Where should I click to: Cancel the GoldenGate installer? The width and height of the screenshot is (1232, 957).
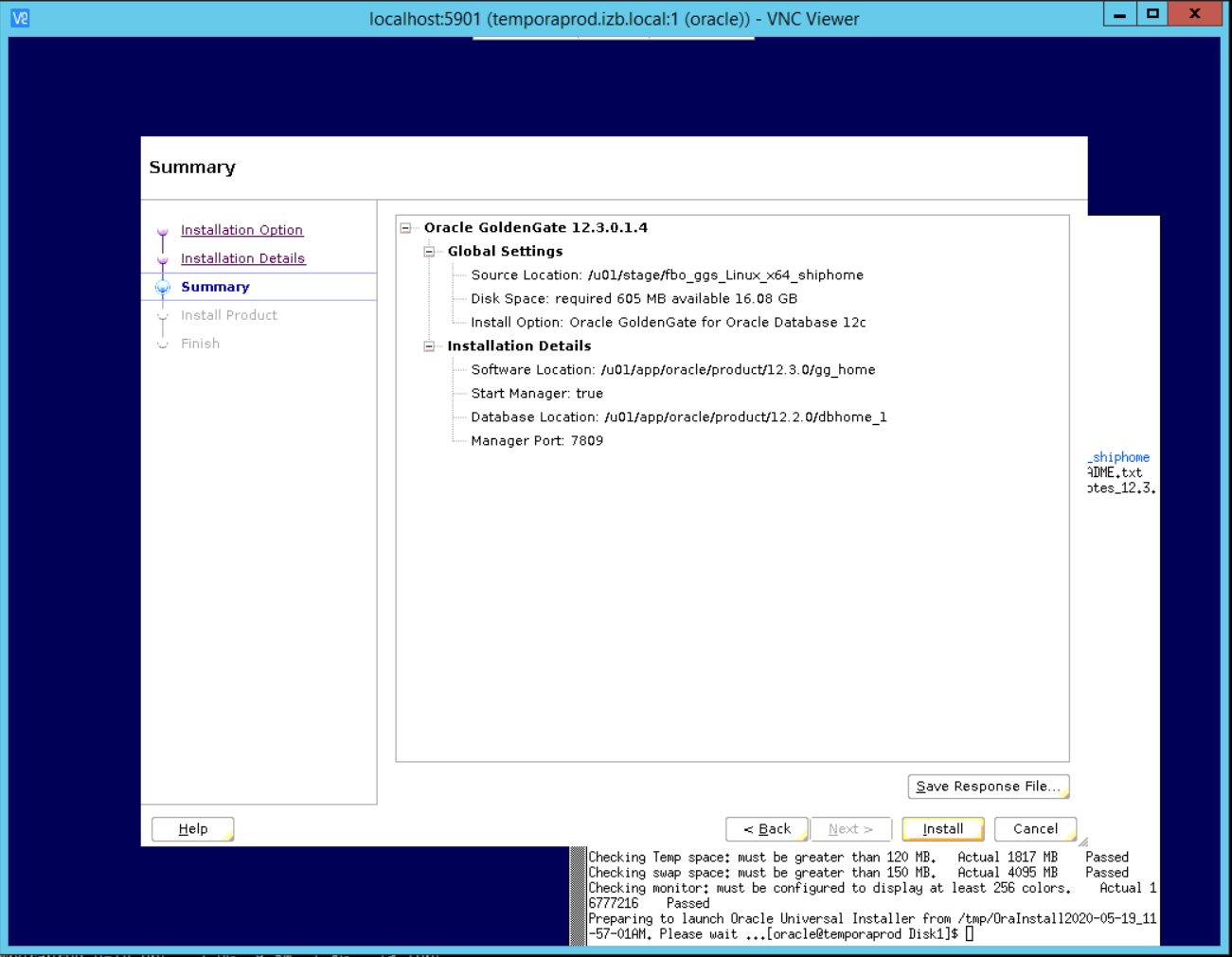[1035, 829]
